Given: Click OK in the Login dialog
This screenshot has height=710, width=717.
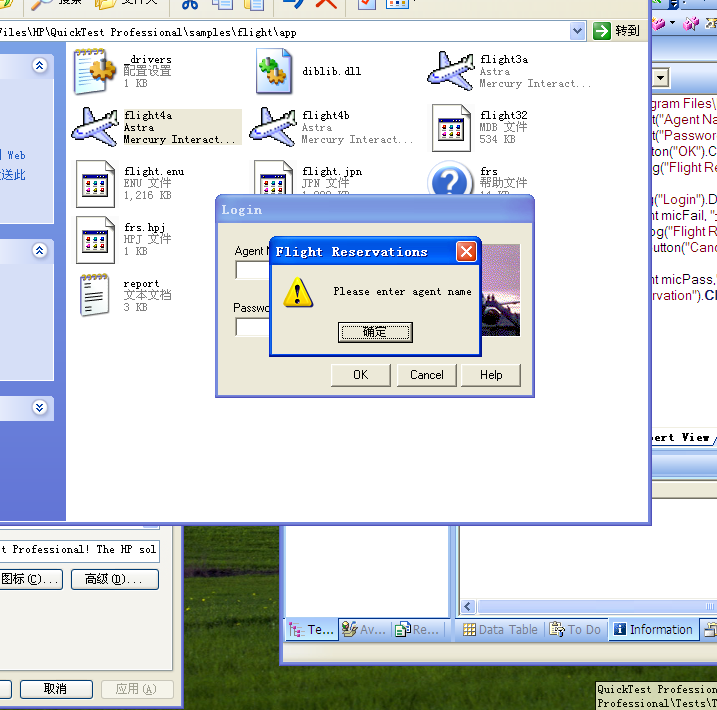Looking at the screenshot, I should 361,375.
